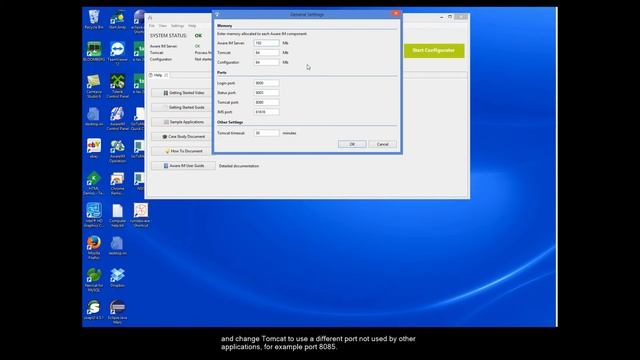The width and height of the screenshot is (640, 360).
Task: Click the Detailed documentation text
Action: [x=239, y=166]
